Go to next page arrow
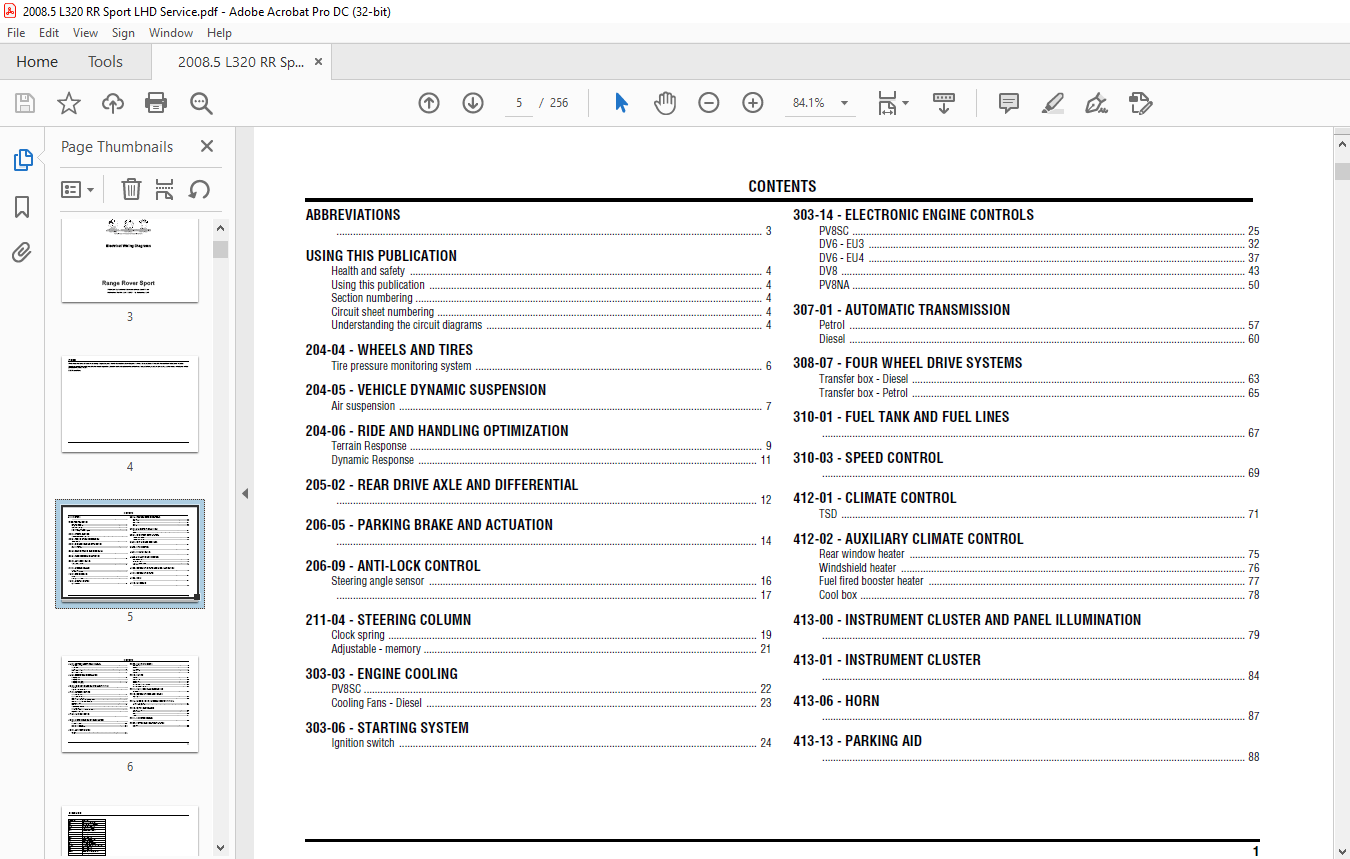 (x=473, y=103)
